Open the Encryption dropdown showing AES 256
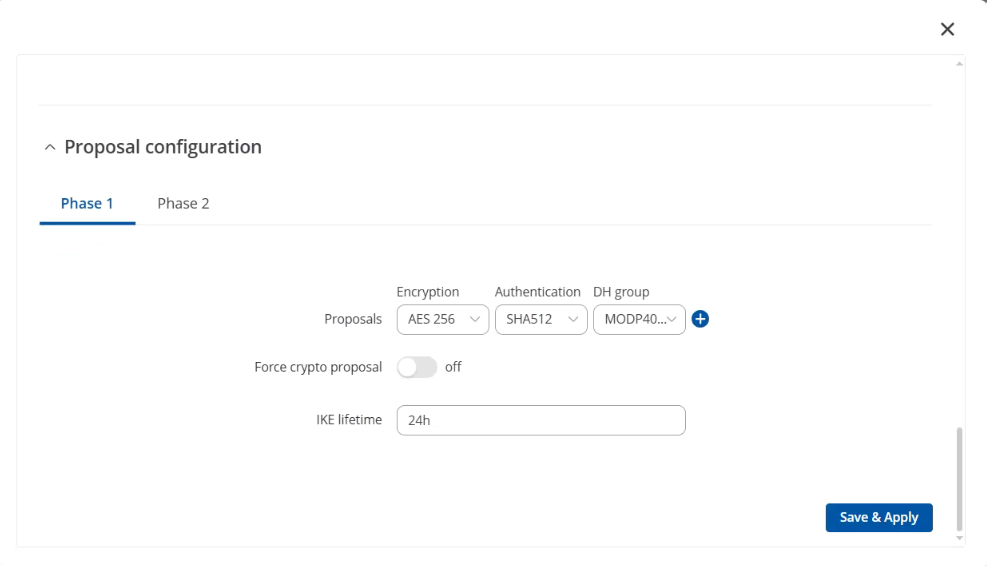 point(443,319)
